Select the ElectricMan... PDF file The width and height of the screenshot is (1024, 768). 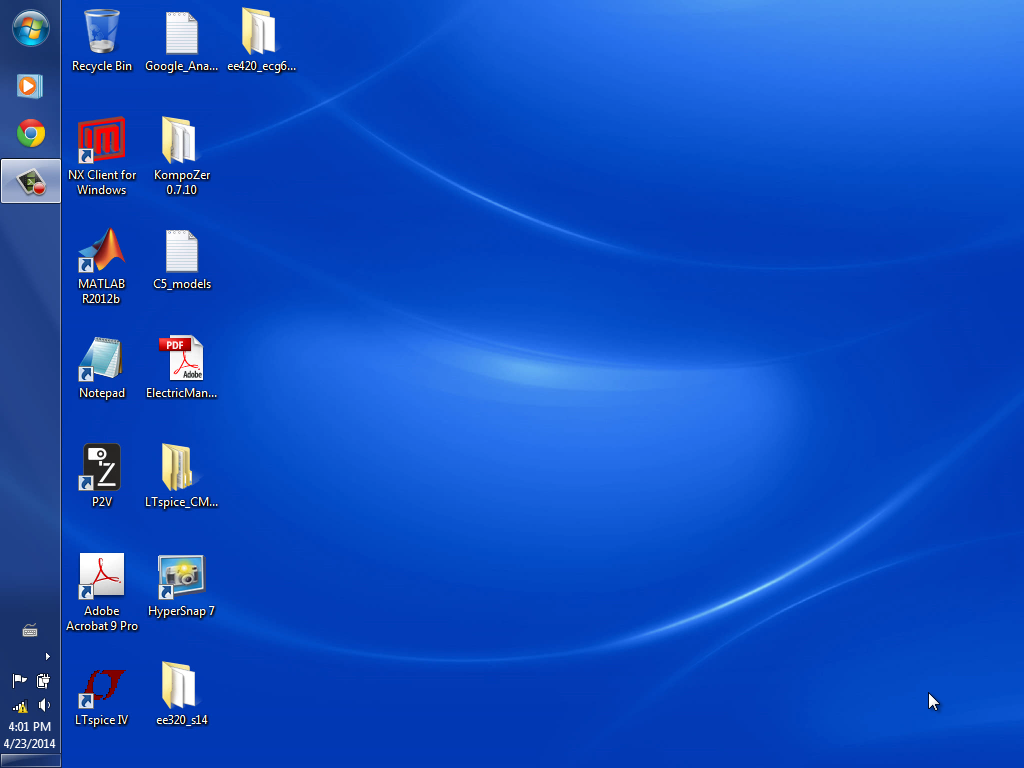182,368
